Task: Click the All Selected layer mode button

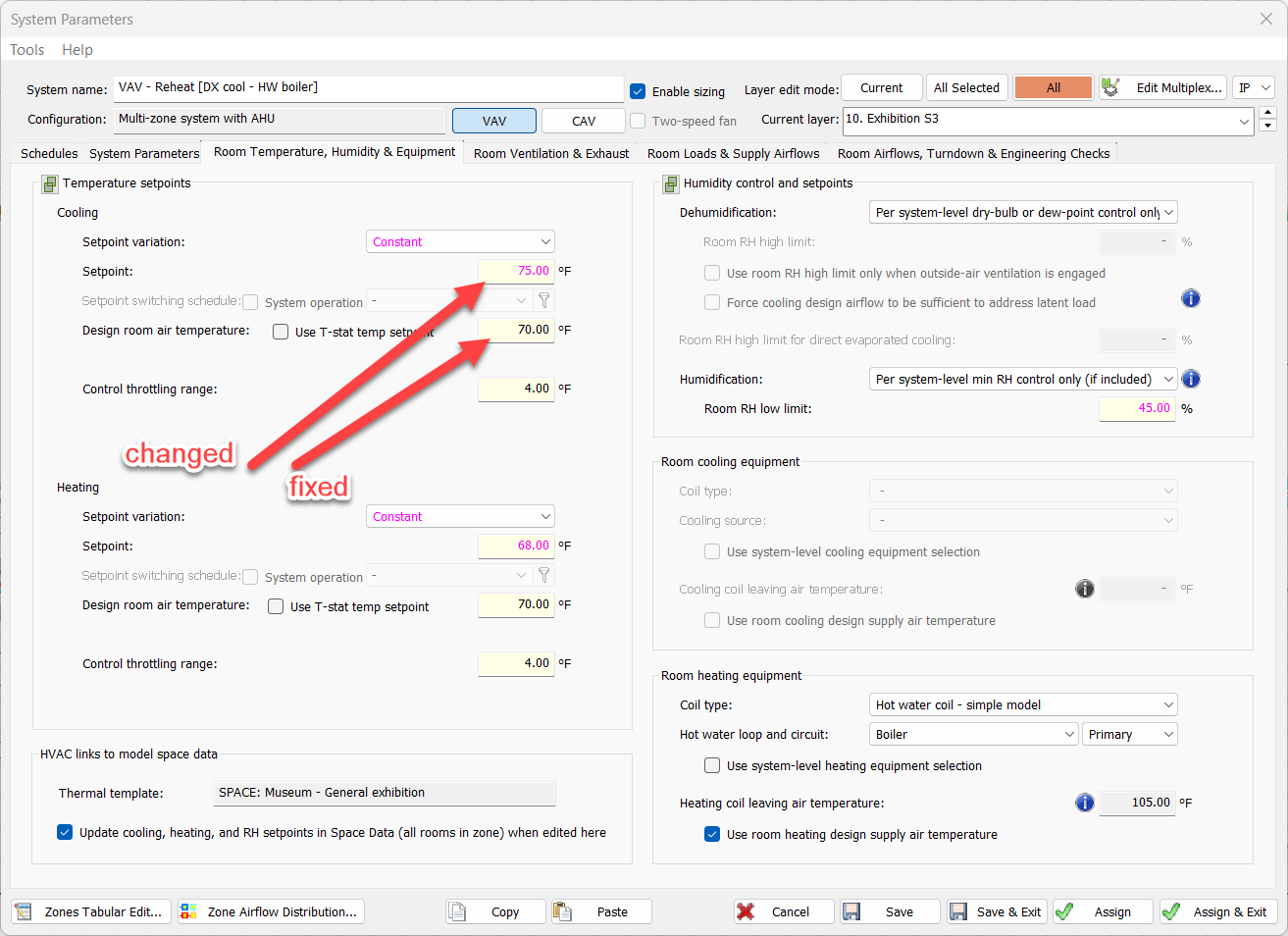Action: tap(966, 88)
